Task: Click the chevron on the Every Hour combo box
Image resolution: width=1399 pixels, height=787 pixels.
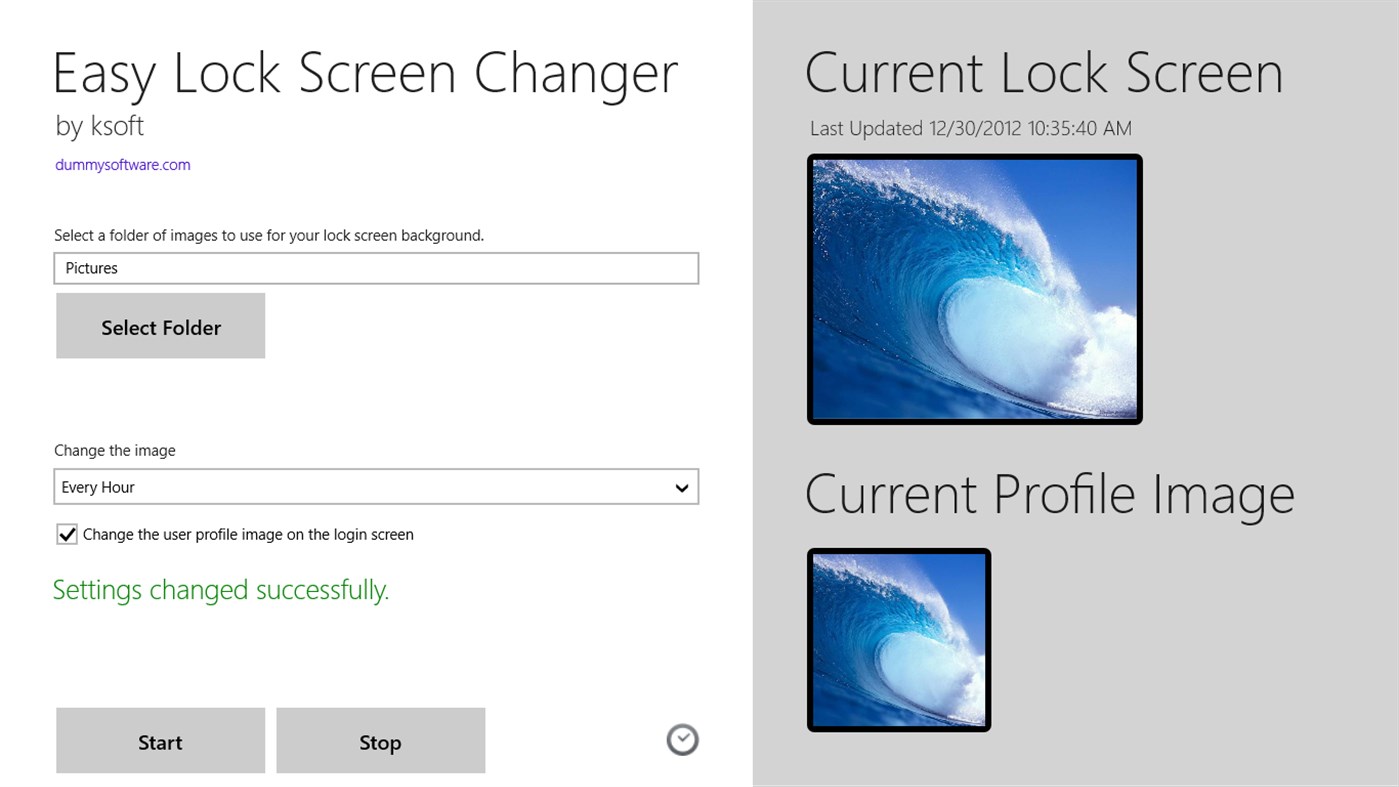Action: click(682, 487)
